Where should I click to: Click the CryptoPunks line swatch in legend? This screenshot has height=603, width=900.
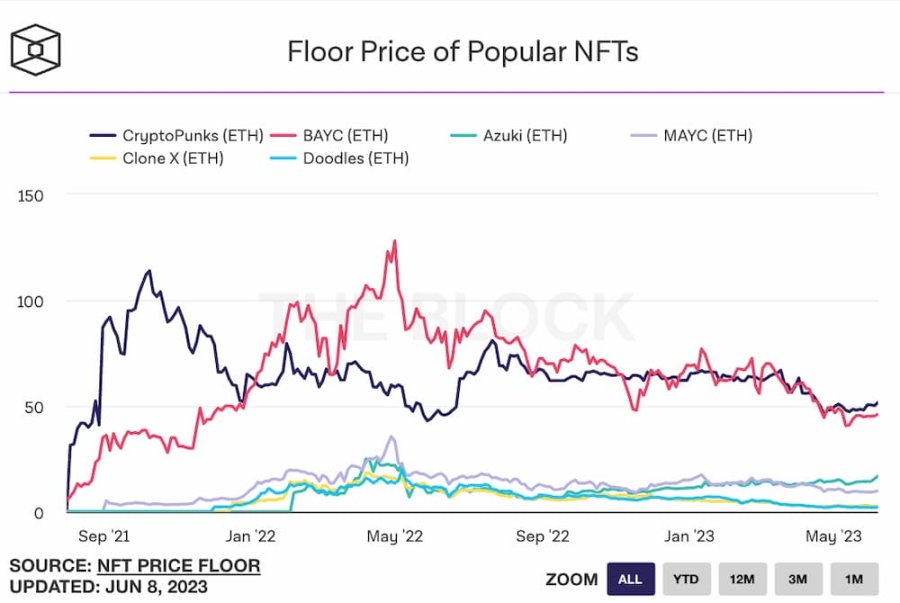[x=102, y=135]
